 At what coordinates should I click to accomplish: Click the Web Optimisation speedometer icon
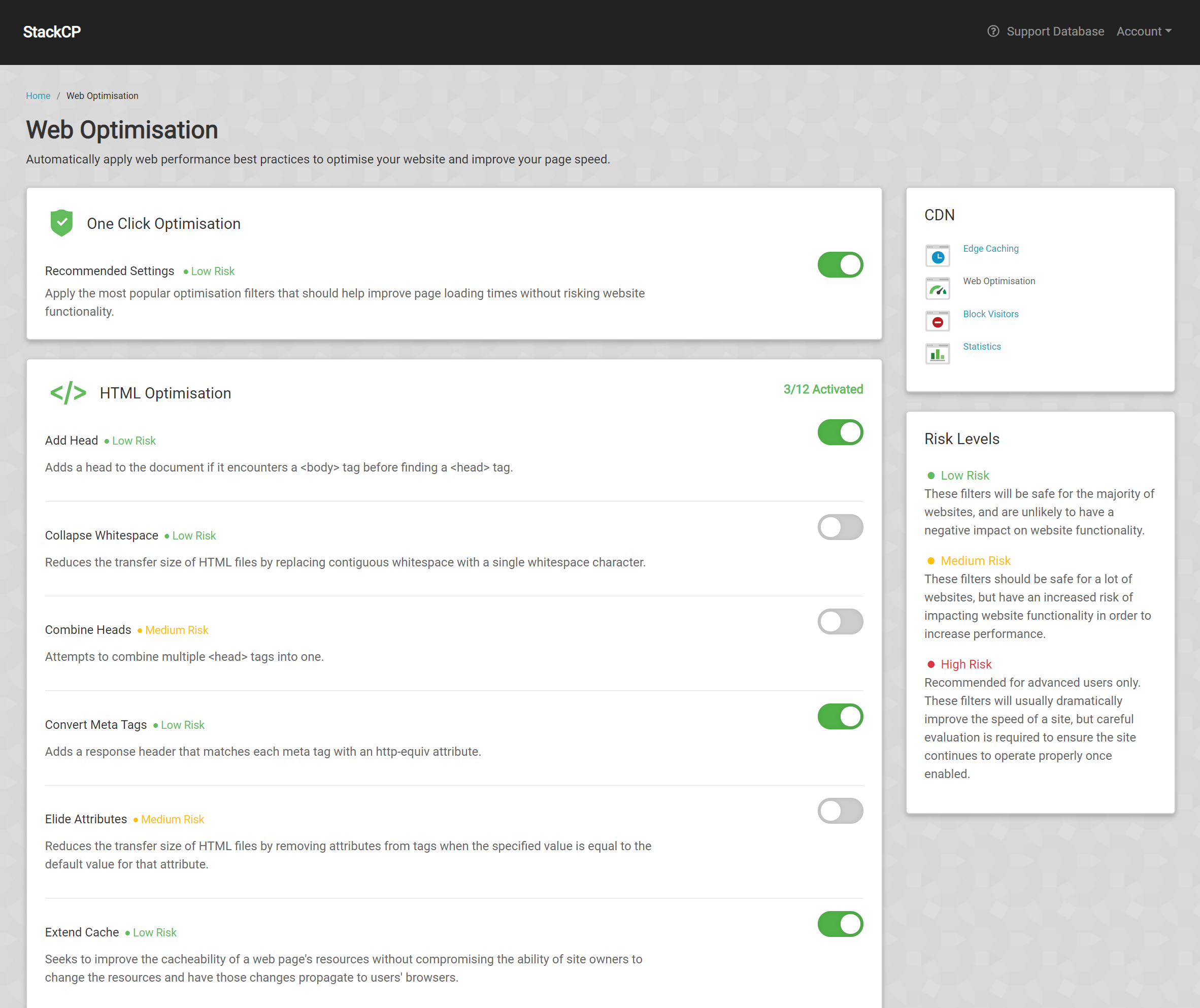click(937, 288)
